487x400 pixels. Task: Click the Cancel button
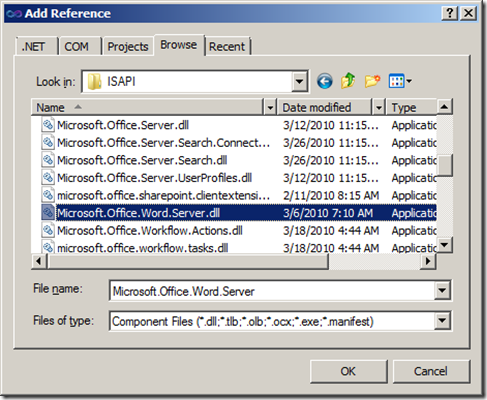(x=431, y=371)
